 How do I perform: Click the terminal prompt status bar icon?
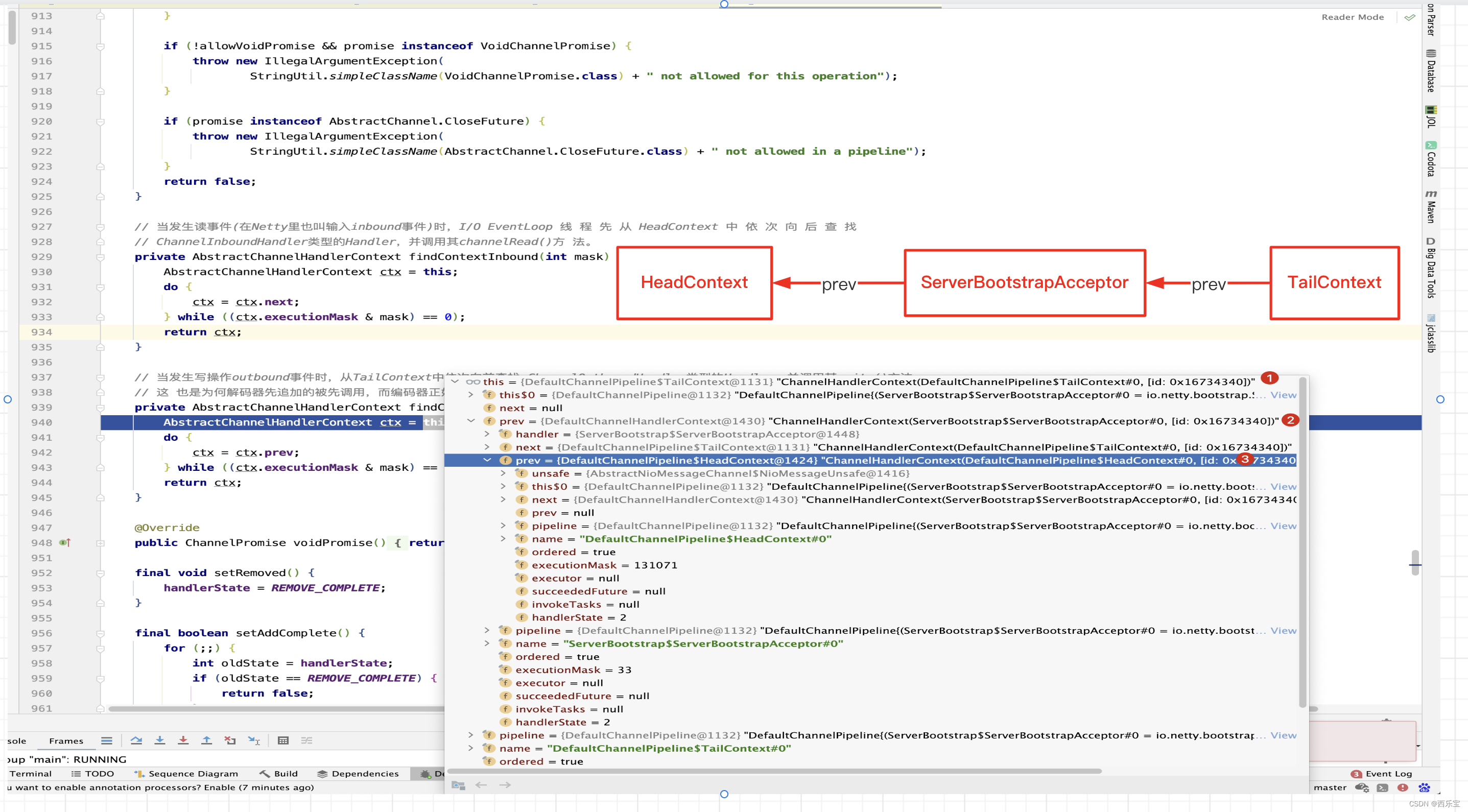coord(1382,787)
